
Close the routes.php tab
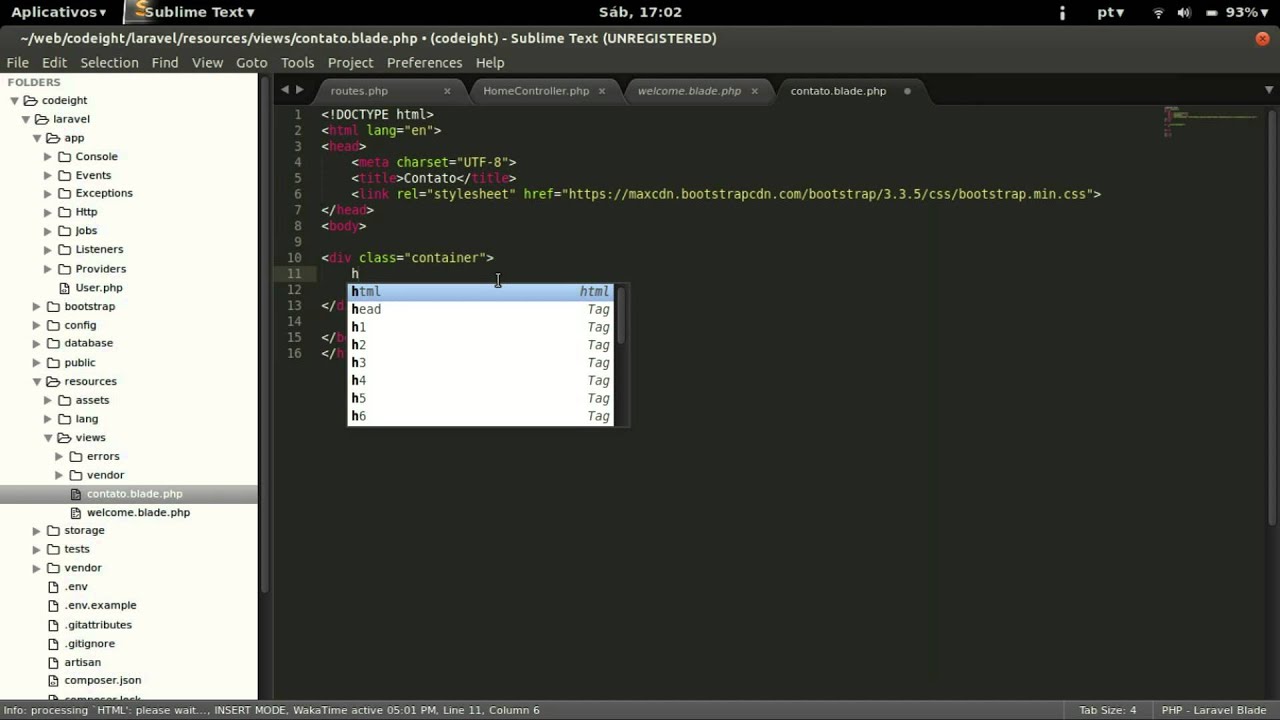click(447, 91)
